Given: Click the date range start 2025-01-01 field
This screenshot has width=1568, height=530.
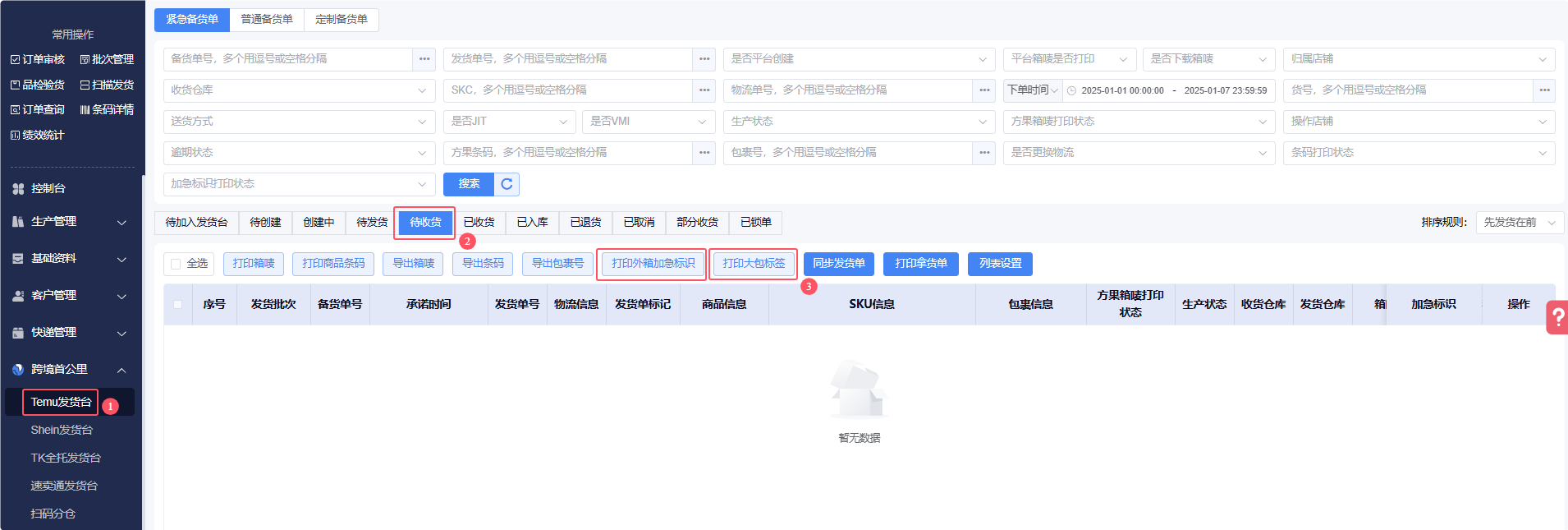Looking at the screenshot, I should click(1122, 90).
